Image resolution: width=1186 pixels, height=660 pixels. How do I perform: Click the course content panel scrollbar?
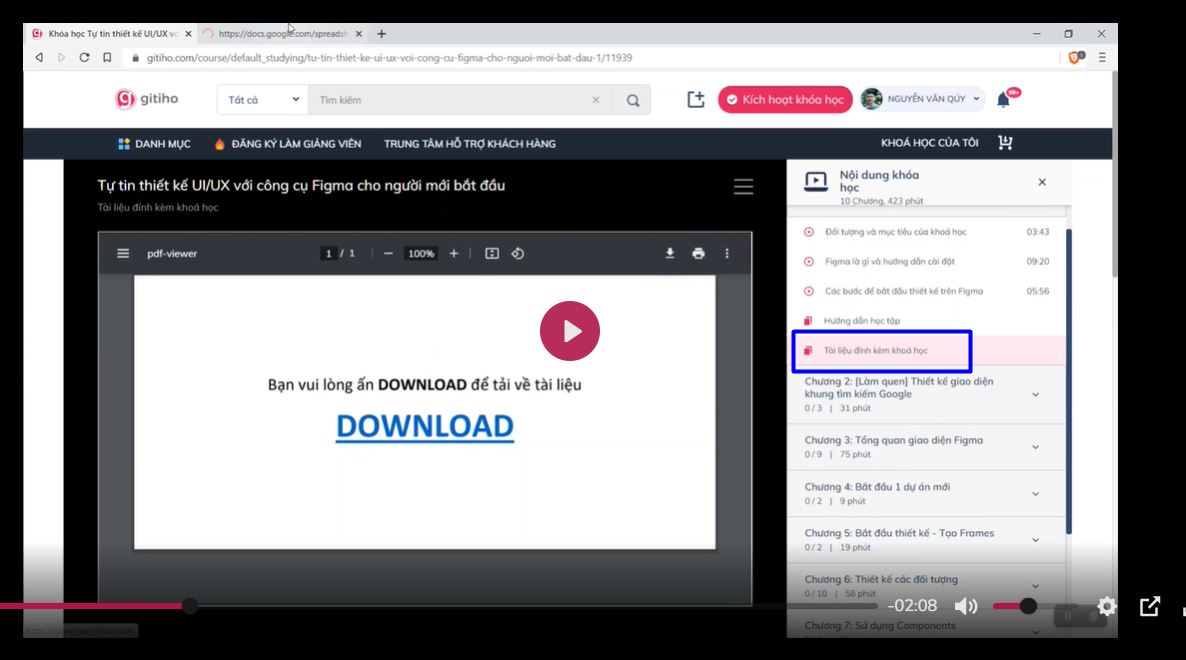pos(1069,382)
